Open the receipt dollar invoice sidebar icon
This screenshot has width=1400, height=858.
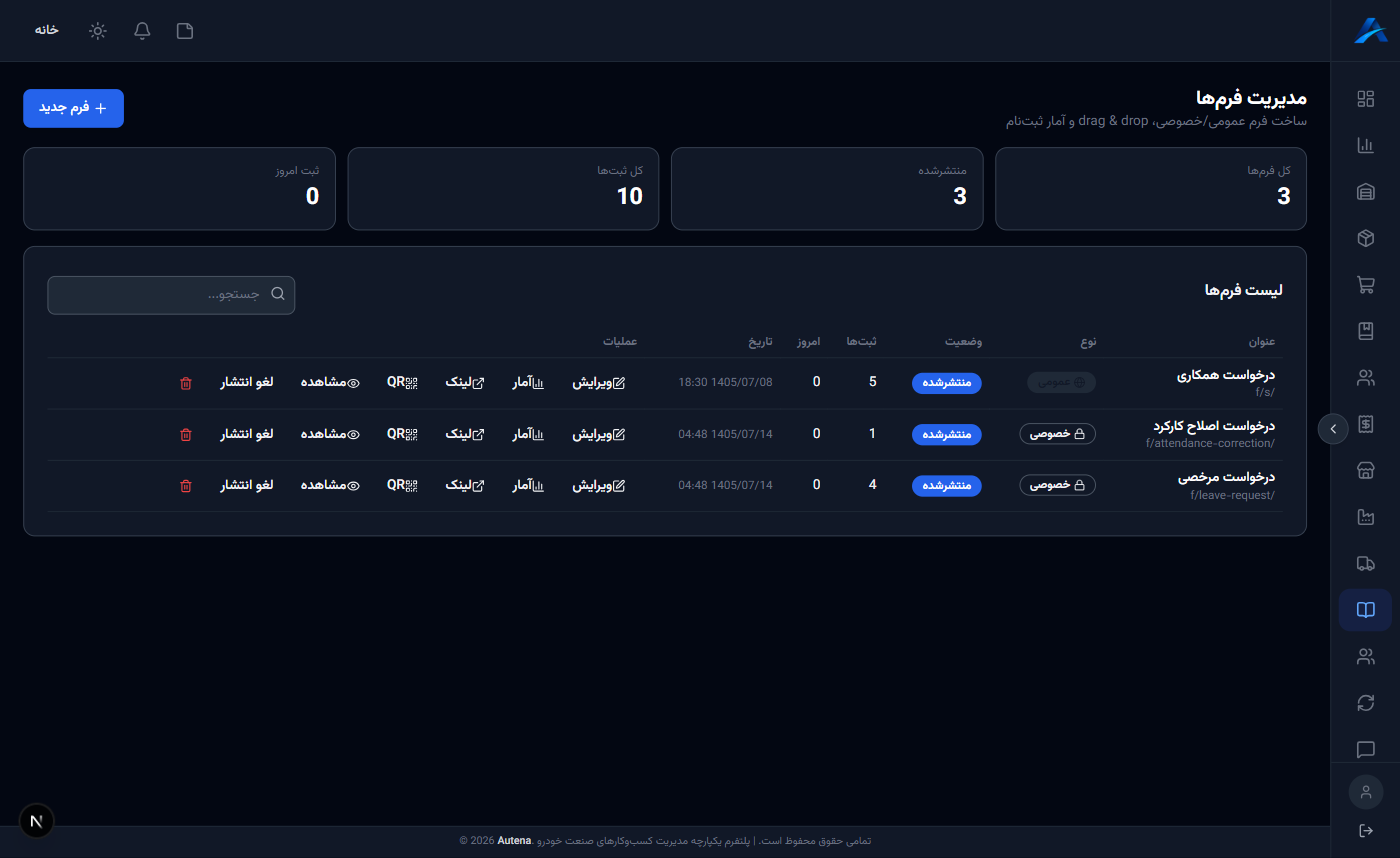(1365, 424)
